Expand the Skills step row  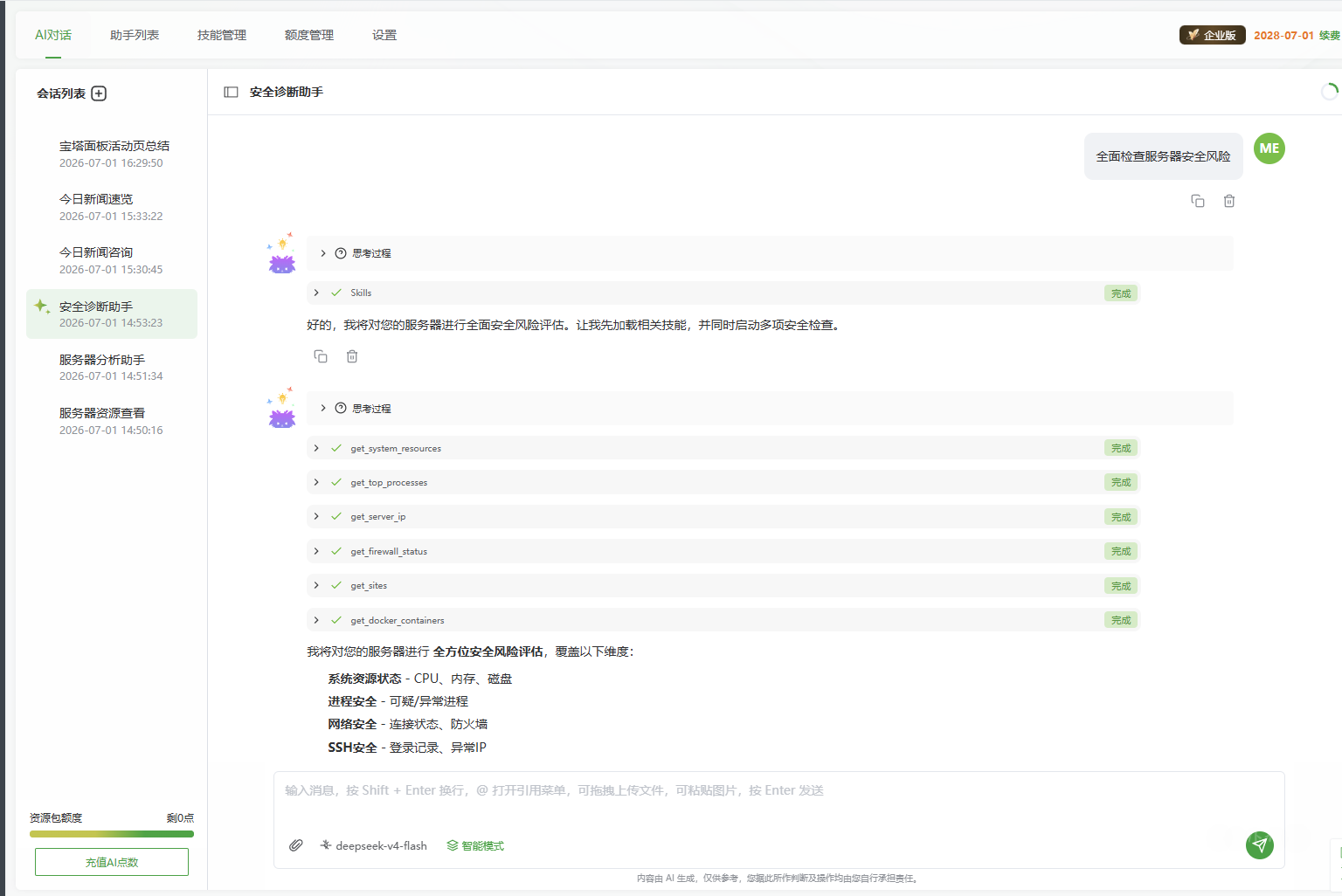[723, 293]
